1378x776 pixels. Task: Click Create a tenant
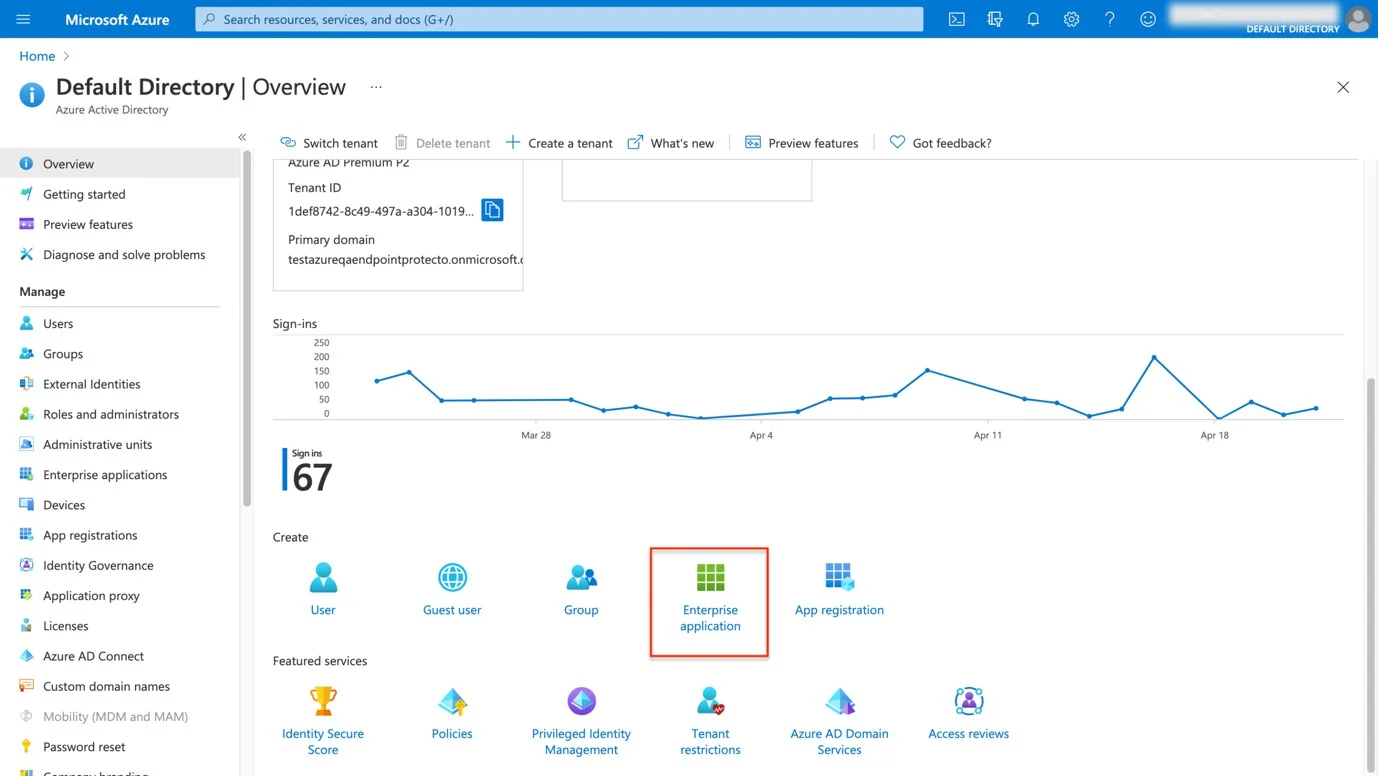coord(559,143)
